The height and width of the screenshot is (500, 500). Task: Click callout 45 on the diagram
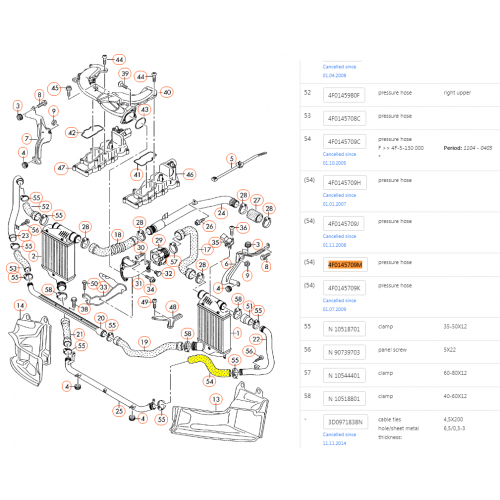(x=55, y=88)
